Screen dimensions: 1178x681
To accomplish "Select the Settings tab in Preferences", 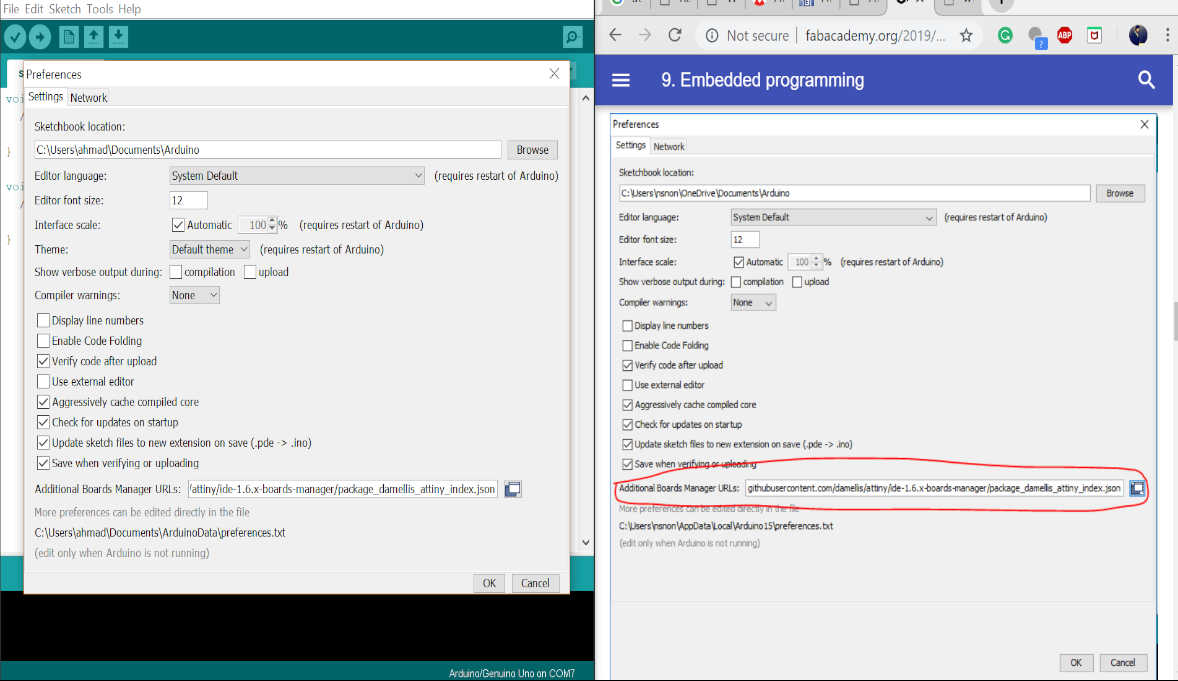I will pos(46,97).
